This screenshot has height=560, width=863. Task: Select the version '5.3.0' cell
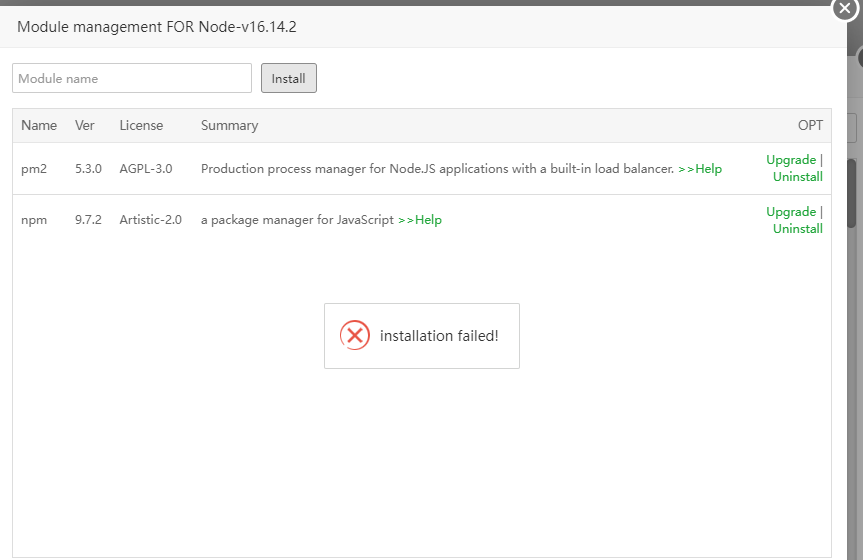88,168
